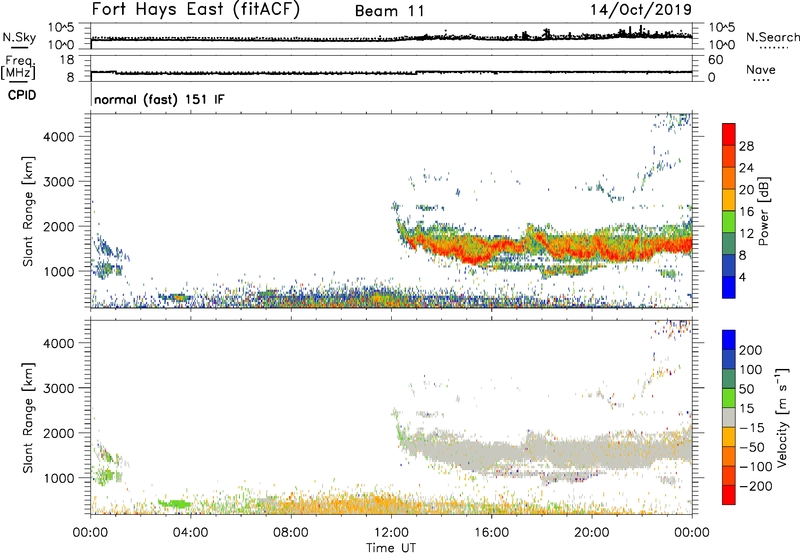Click the green echo patch near 03:30 in power panel
Screen dimensions: 800x554
[x=176, y=297]
